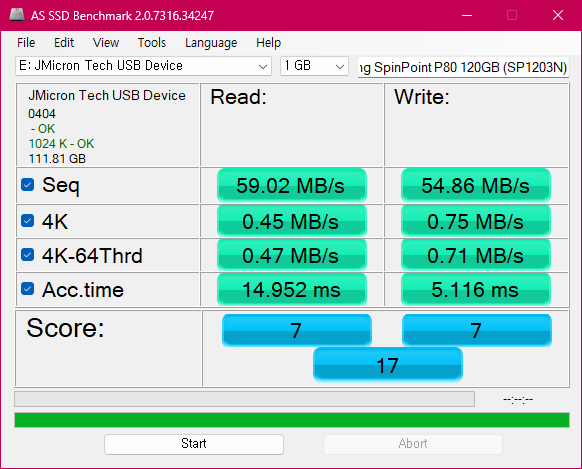The height and width of the screenshot is (469, 582).
Task: Click 4K read result 0.45 MB/s
Action: tap(292, 221)
